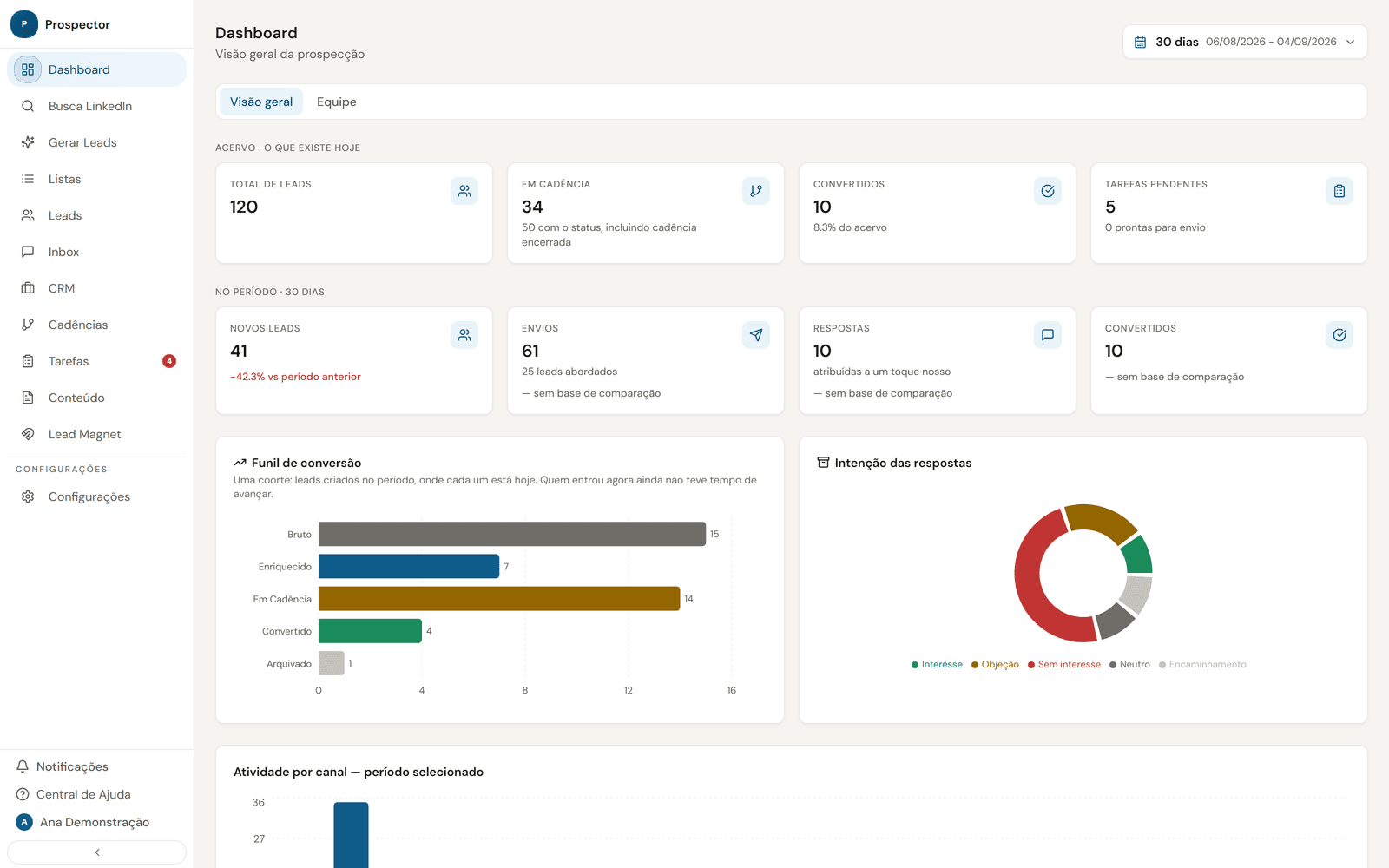Click the Respostas card chat icon

pos(1048,335)
